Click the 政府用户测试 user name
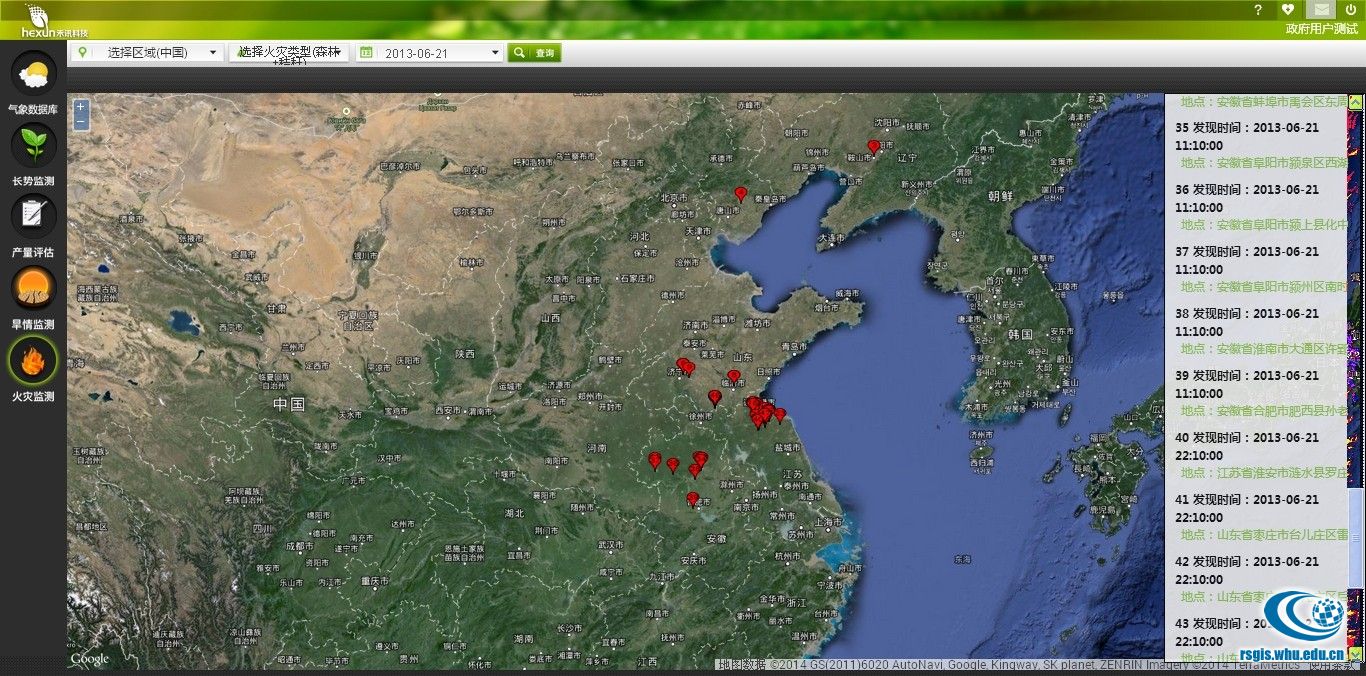Viewport: 1366px width, 676px height. (x=1321, y=29)
